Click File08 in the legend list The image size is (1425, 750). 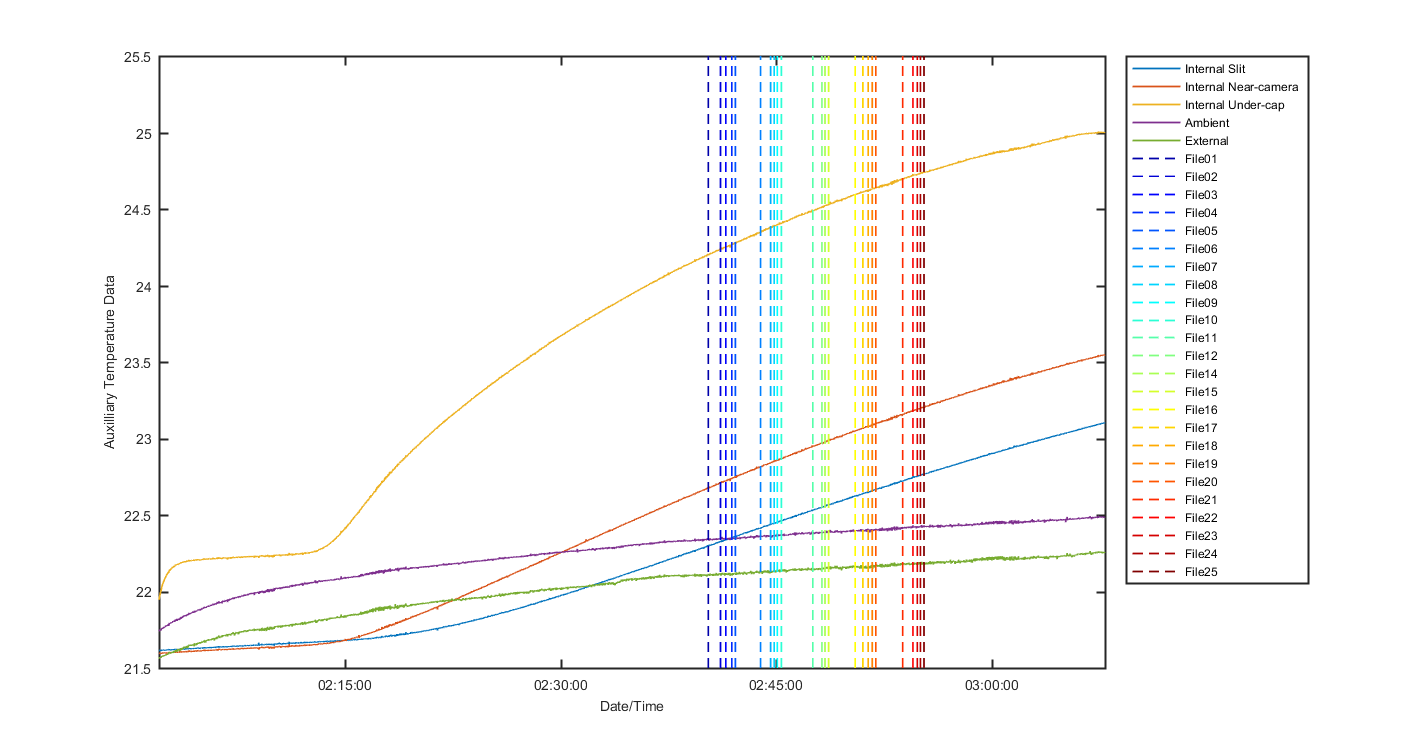(x=1201, y=285)
